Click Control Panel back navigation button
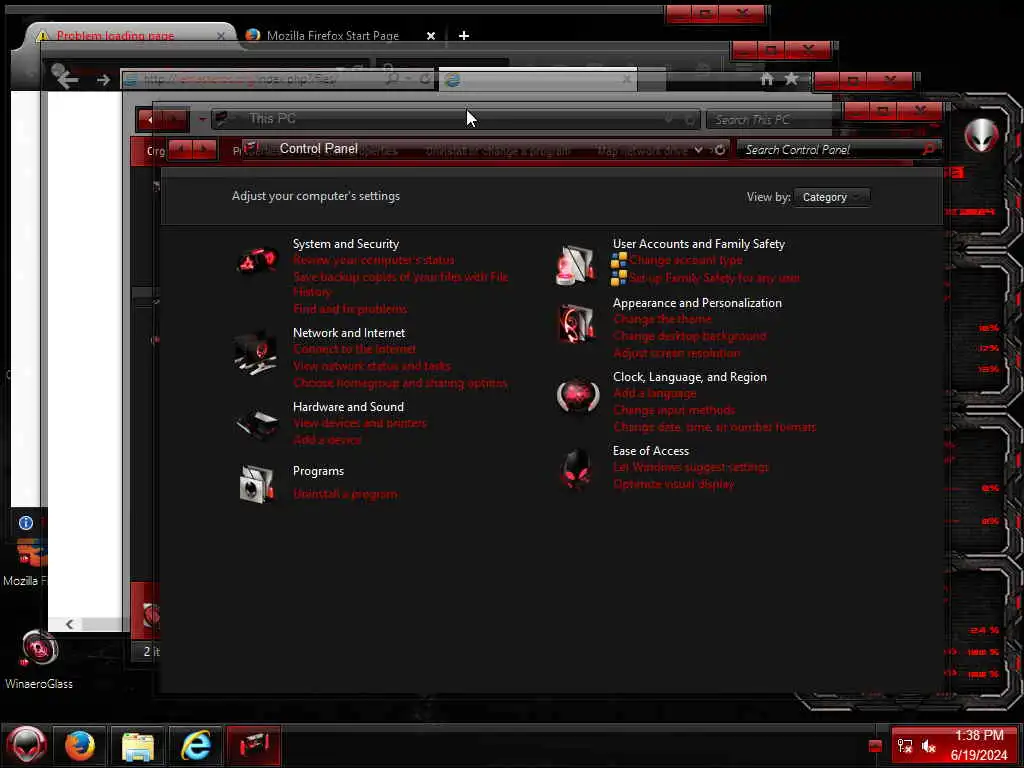The image size is (1024, 768). pyautogui.click(x=180, y=150)
